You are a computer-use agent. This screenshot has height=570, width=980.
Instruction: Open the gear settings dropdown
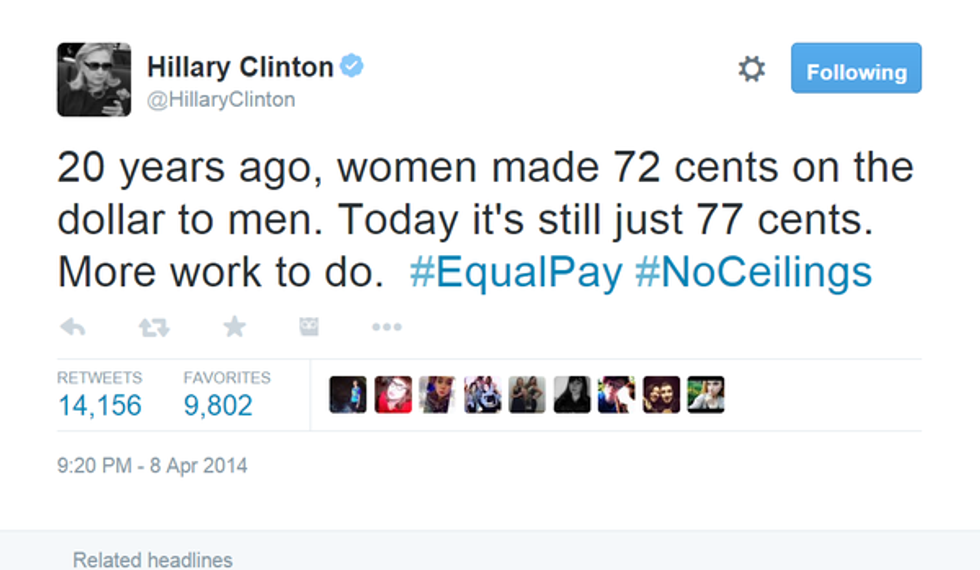(751, 69)
